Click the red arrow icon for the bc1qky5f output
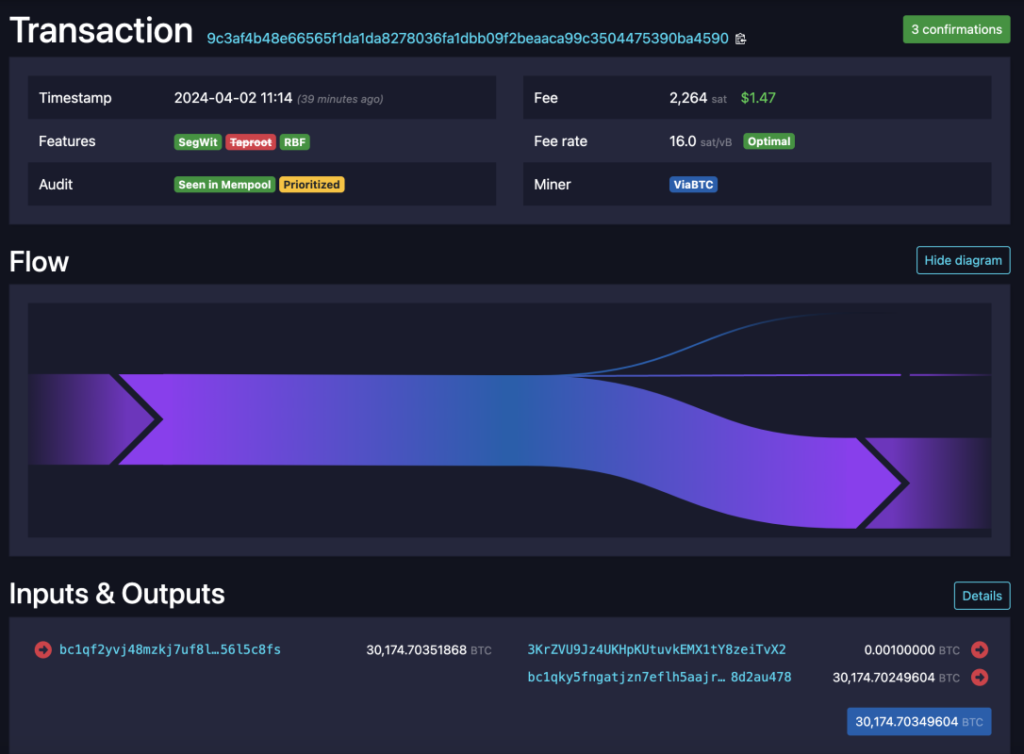 tap(979, 677)
